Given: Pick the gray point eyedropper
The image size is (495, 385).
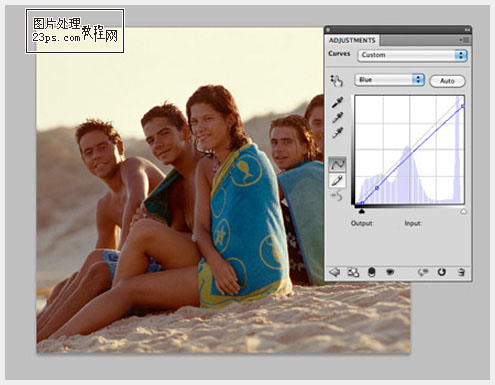Looking at the screenshot, I should [337, 117].
